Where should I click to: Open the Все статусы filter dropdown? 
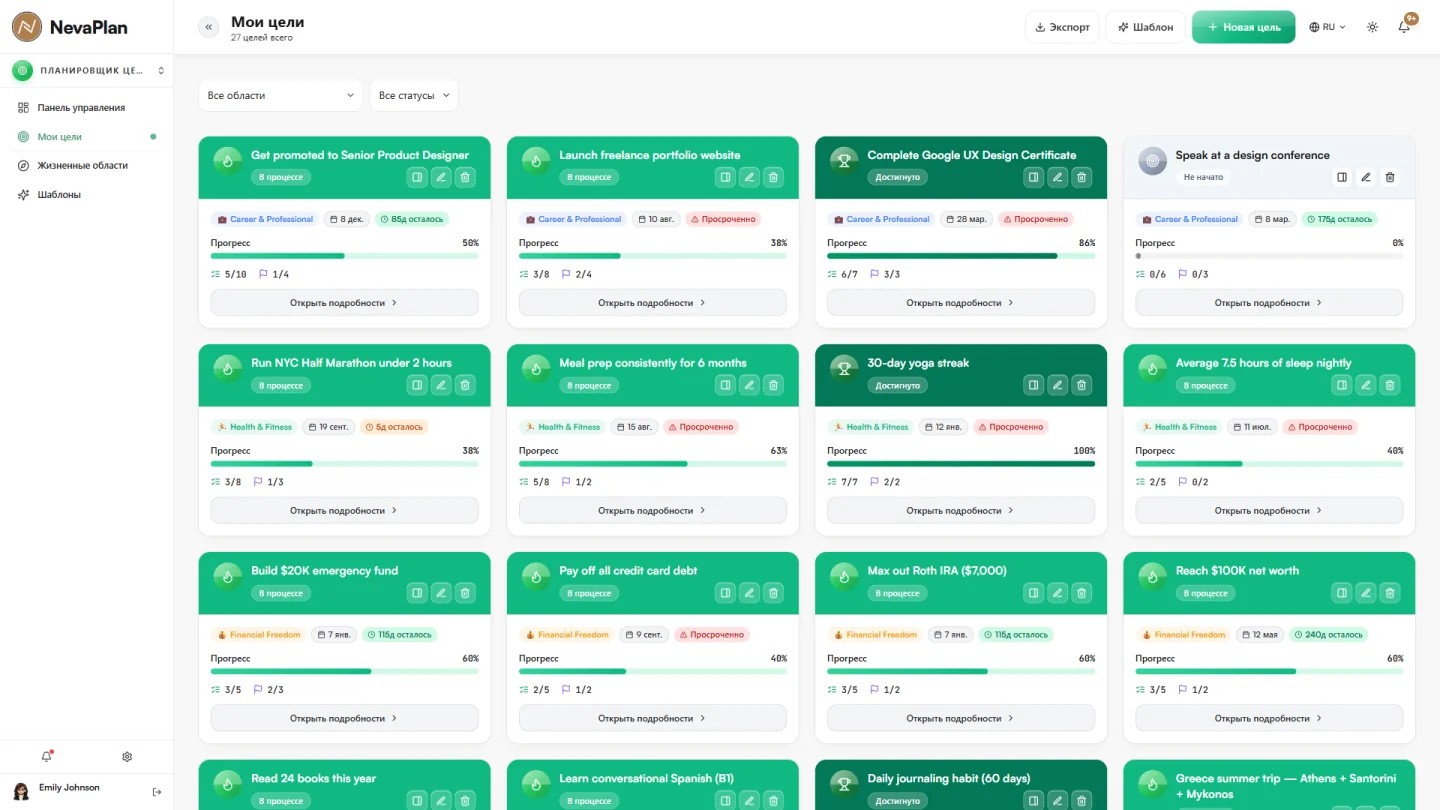click(x=414, y=96)
